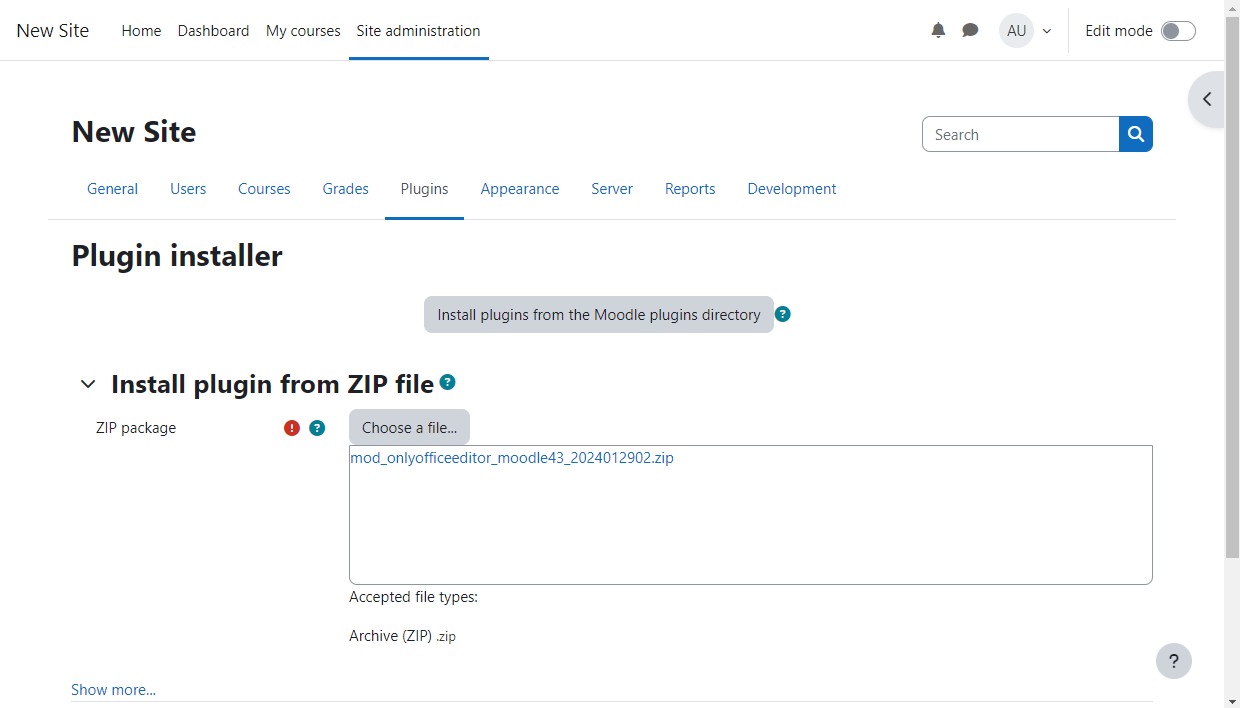Open the Dashboard menu item
This screenshot has width=1240, height=708.
pyautogui.click(x=213, y=31)
